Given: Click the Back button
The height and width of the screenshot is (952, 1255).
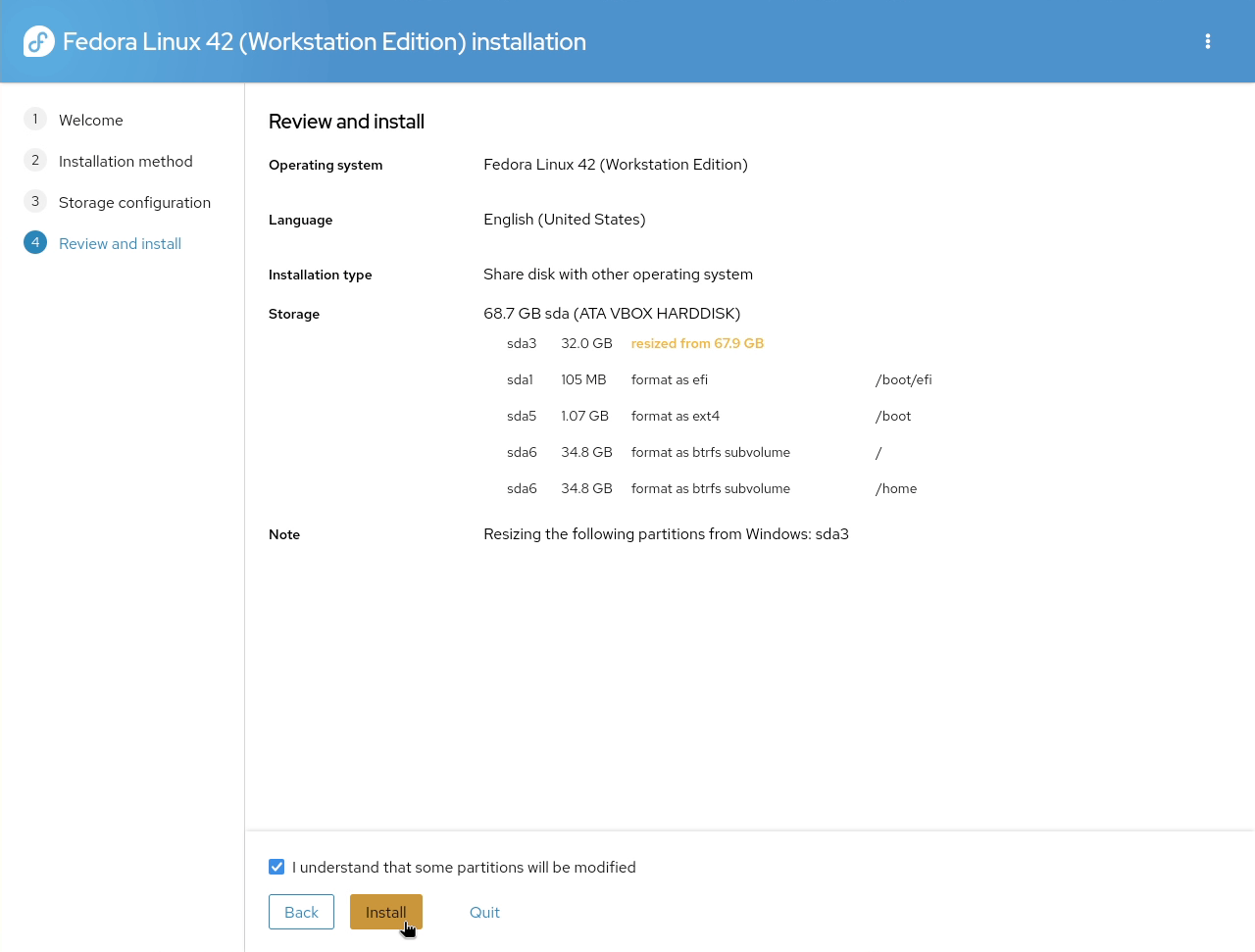Looking at the screenshot, I should 301,912.
